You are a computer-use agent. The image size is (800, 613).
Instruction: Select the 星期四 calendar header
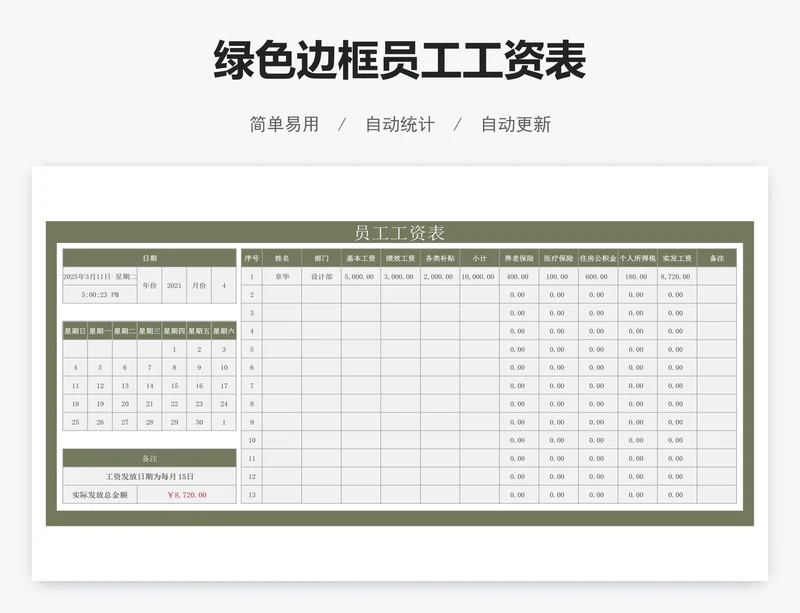[174, 331]
